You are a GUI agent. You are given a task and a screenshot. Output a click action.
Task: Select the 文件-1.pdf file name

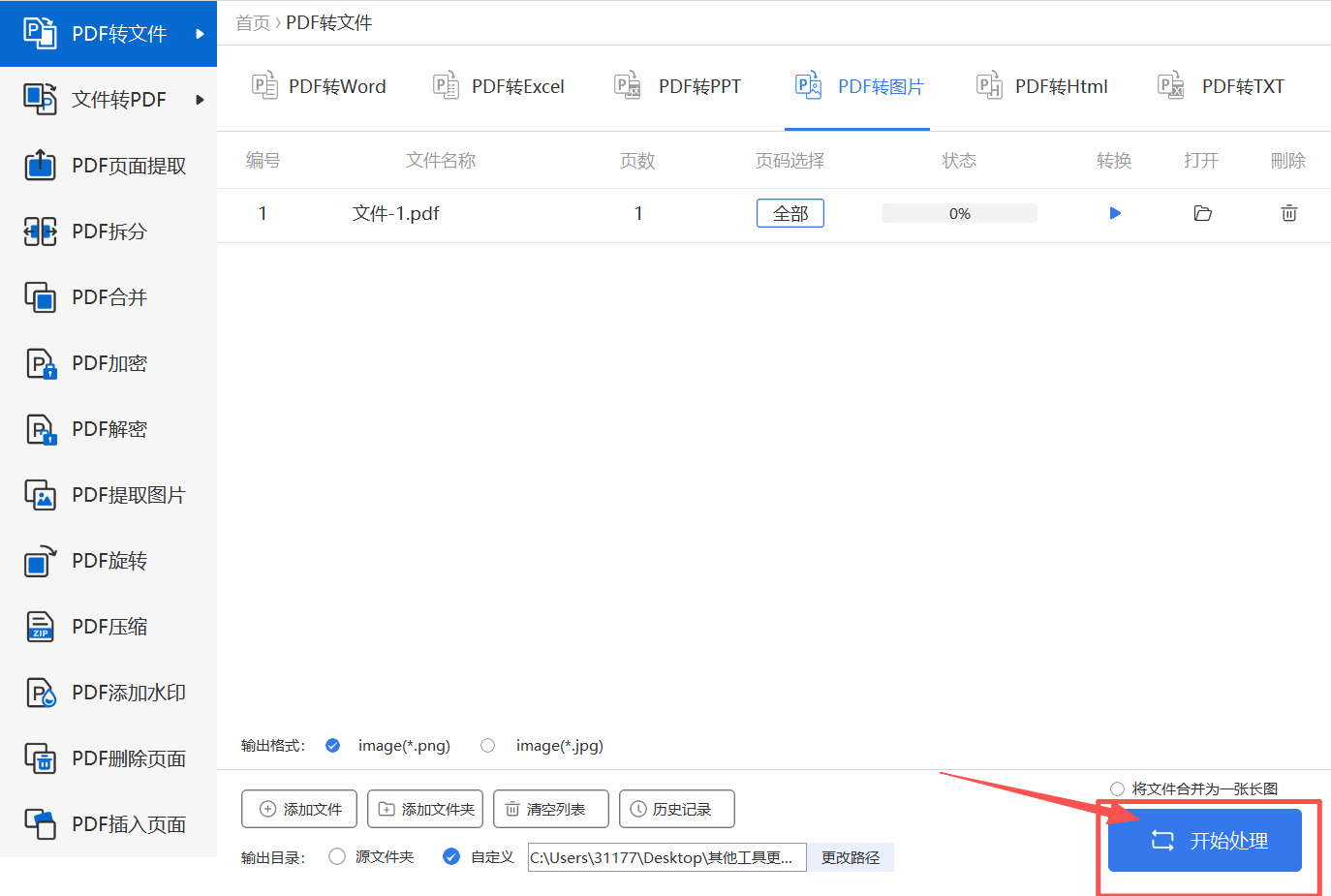tap(395, 213)
